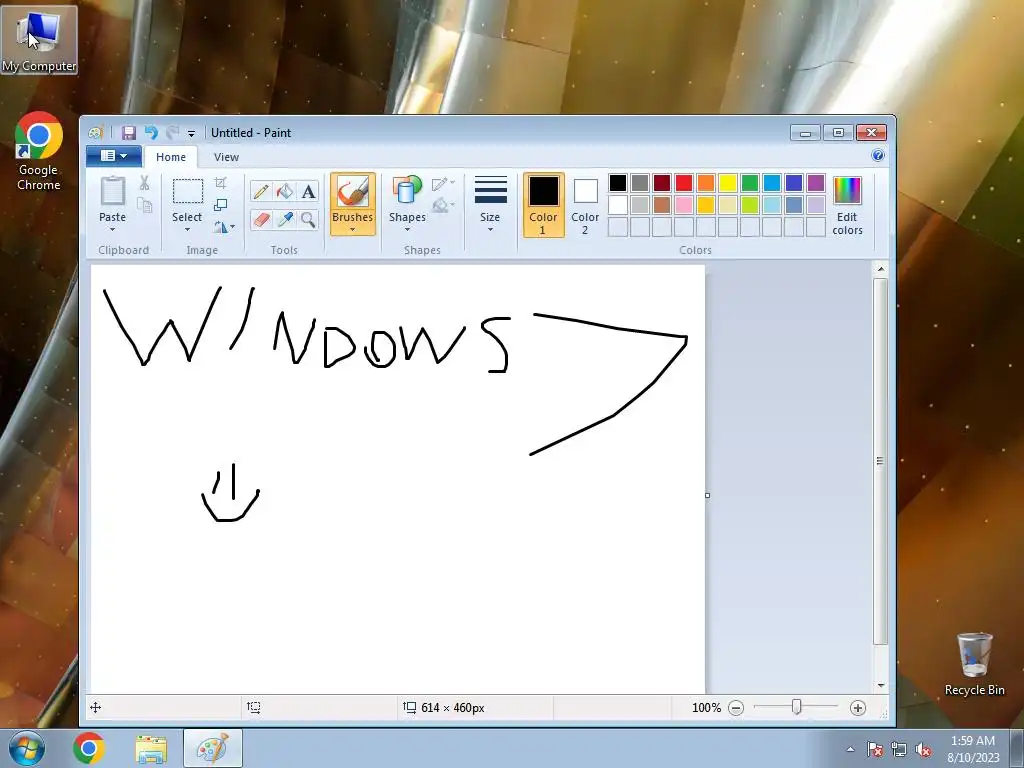Viewport: 1024px width, 768px height.
Task: Click the Action Center flag tray icon
Action: pos(874,750)
